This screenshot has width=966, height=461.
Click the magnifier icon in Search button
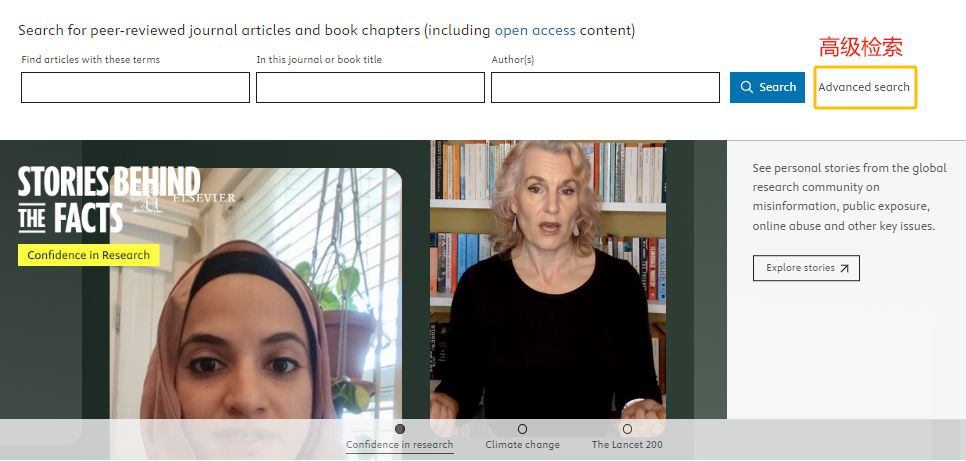click(747, 87)
